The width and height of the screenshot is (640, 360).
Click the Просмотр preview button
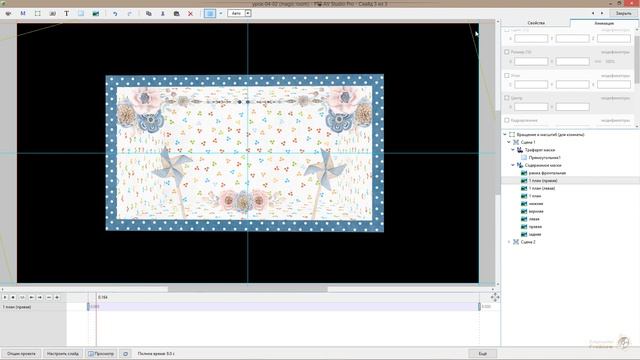(x=101, y=353)
